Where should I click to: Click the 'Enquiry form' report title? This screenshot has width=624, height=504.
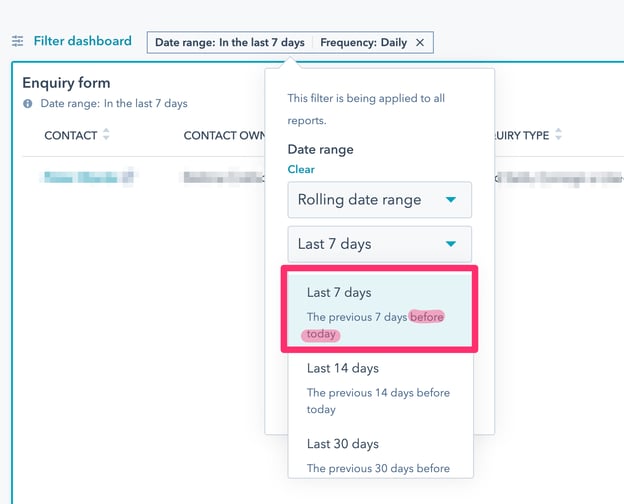[66, 83]
